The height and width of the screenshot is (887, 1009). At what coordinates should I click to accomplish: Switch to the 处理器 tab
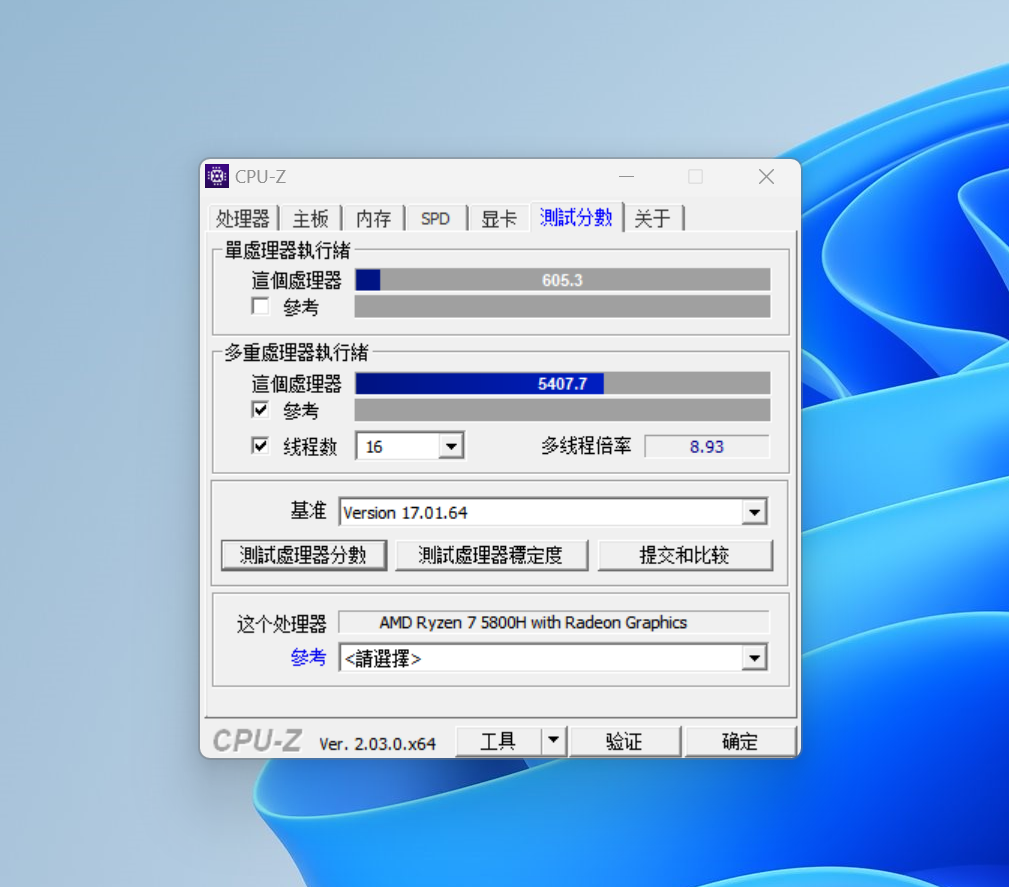tap(243, 218)
